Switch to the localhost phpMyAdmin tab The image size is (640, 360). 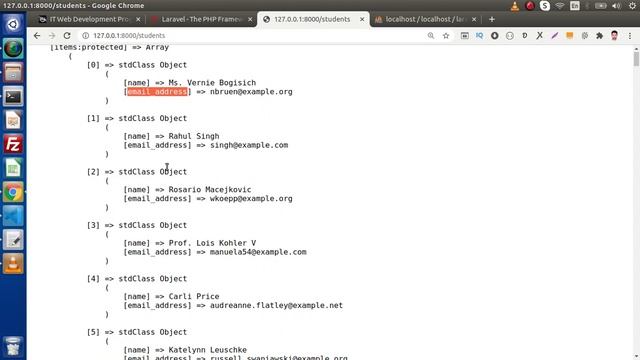coord(426,19)
